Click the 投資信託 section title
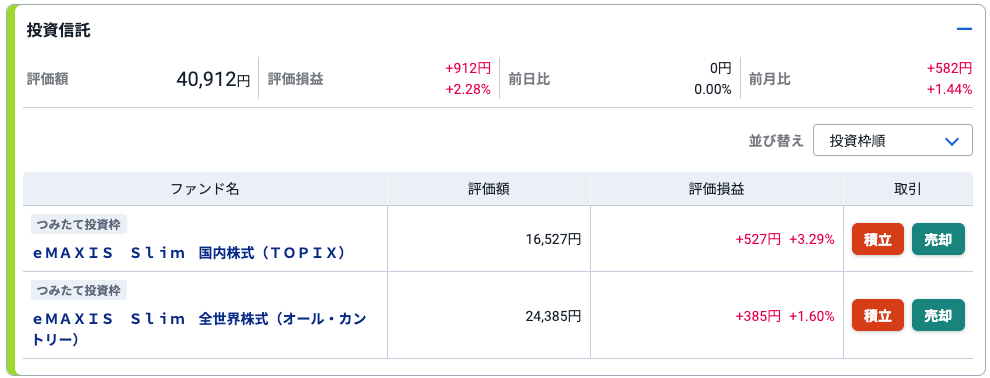990x378 pixels. click(x=58, y=31)
